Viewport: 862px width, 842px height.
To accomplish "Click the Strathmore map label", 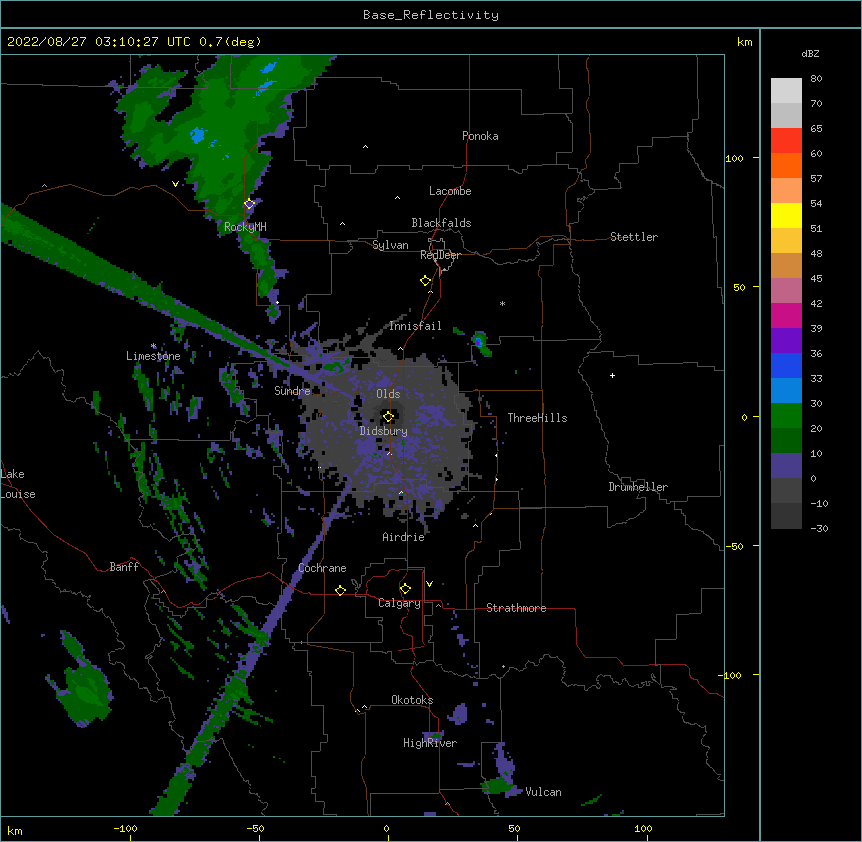I will tap(516, 608).
